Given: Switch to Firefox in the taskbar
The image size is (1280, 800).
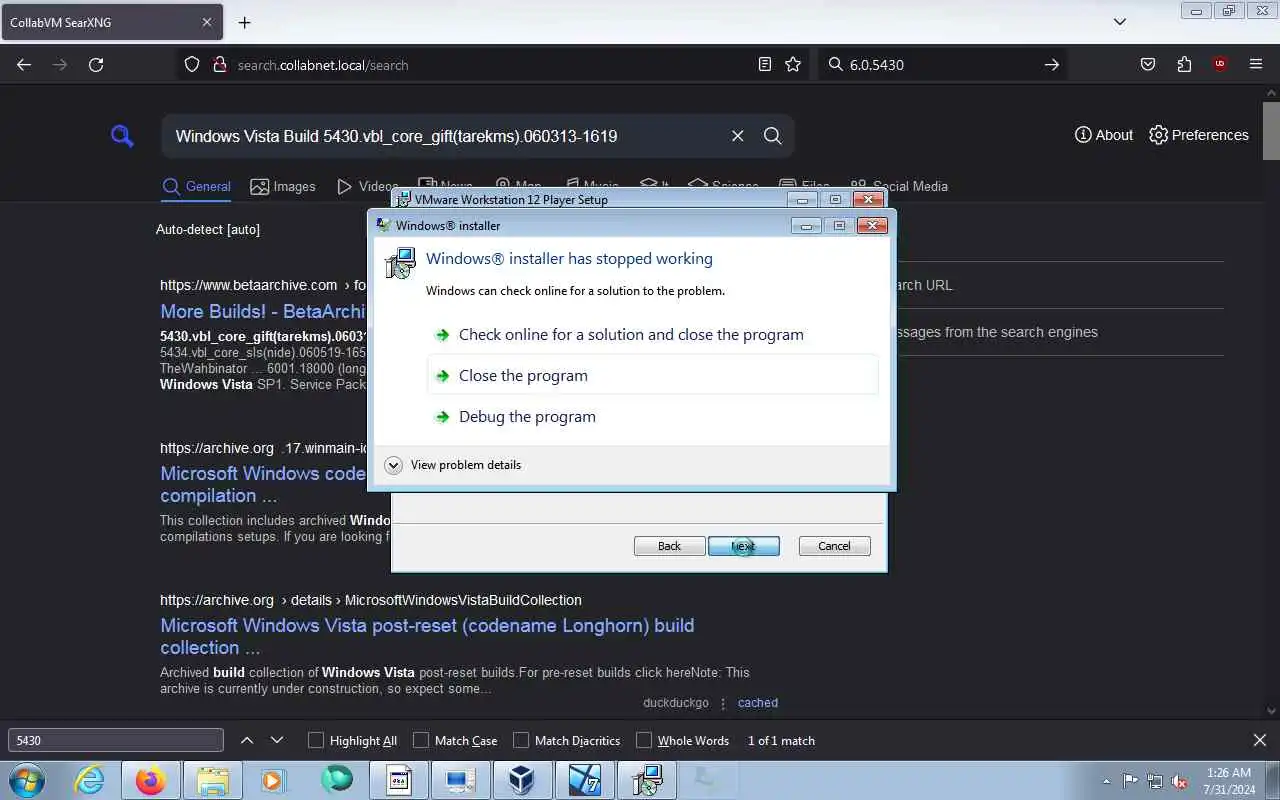Looking at the screenshot, I should (x=151, y=780).
